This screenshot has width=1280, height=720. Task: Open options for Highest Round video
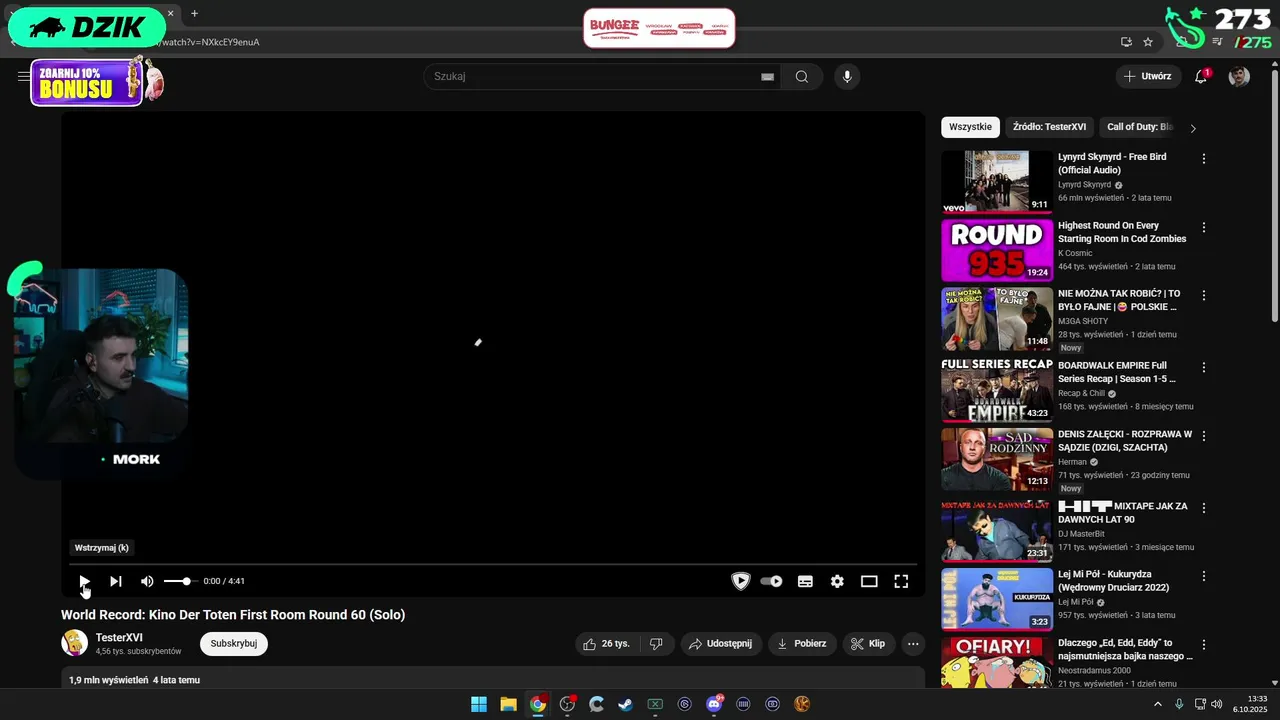click(1204, 227)
